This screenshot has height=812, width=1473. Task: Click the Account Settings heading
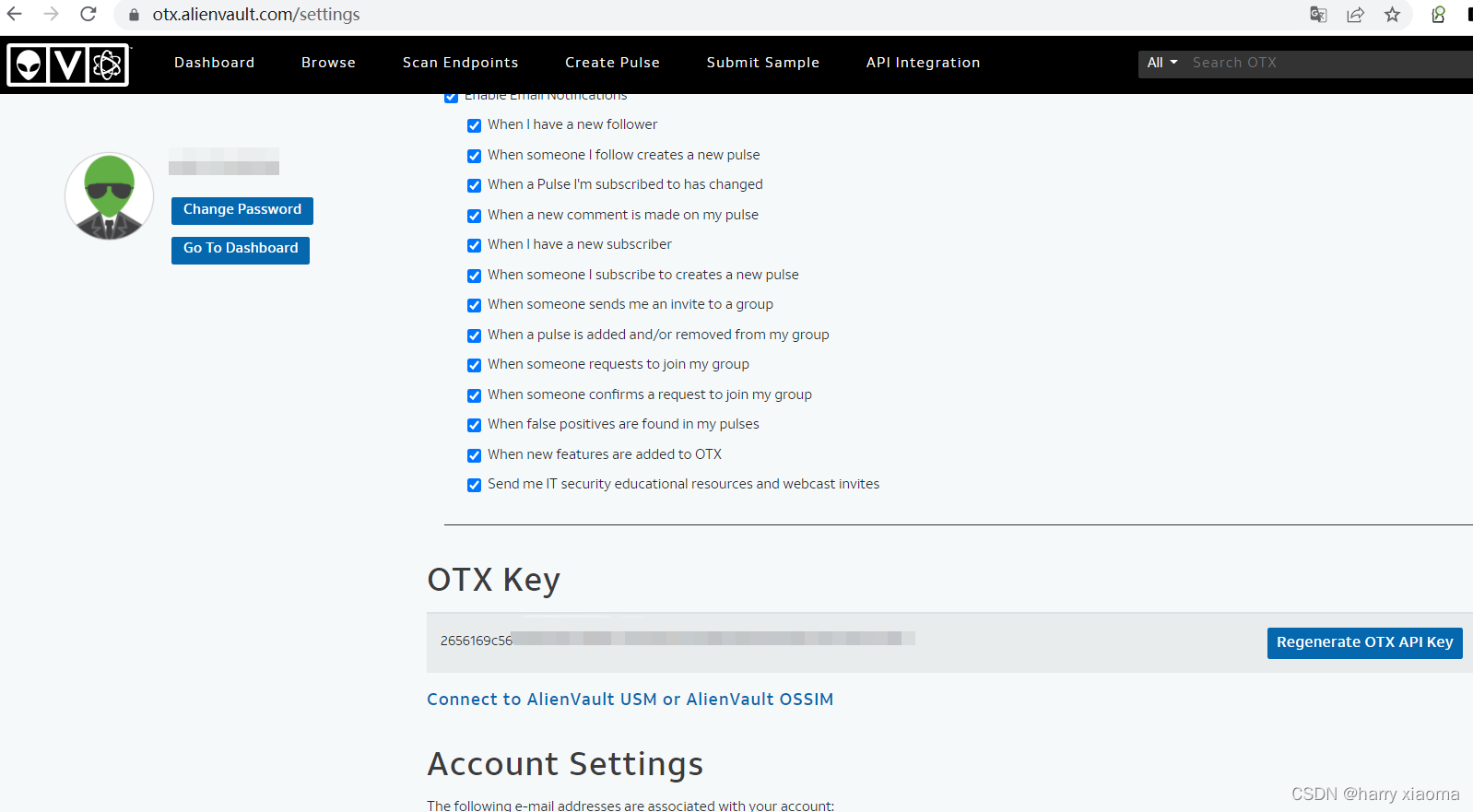(565, 764)
